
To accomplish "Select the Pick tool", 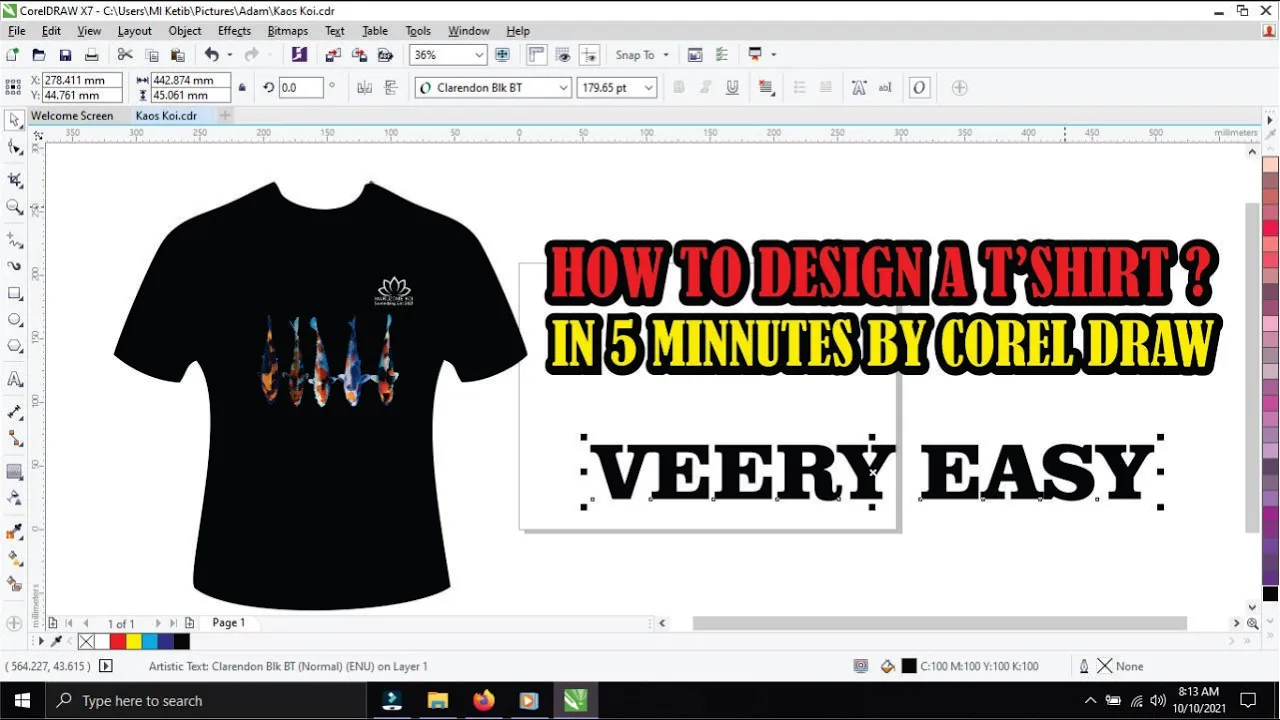I will [x=15, y=120].
